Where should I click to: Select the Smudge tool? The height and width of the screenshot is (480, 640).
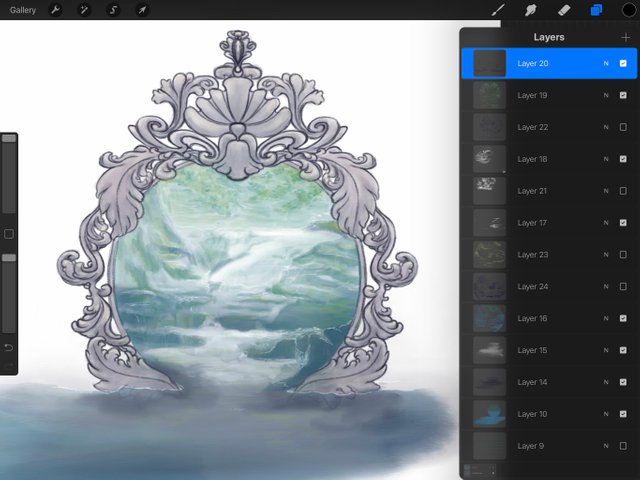point(531,10)
